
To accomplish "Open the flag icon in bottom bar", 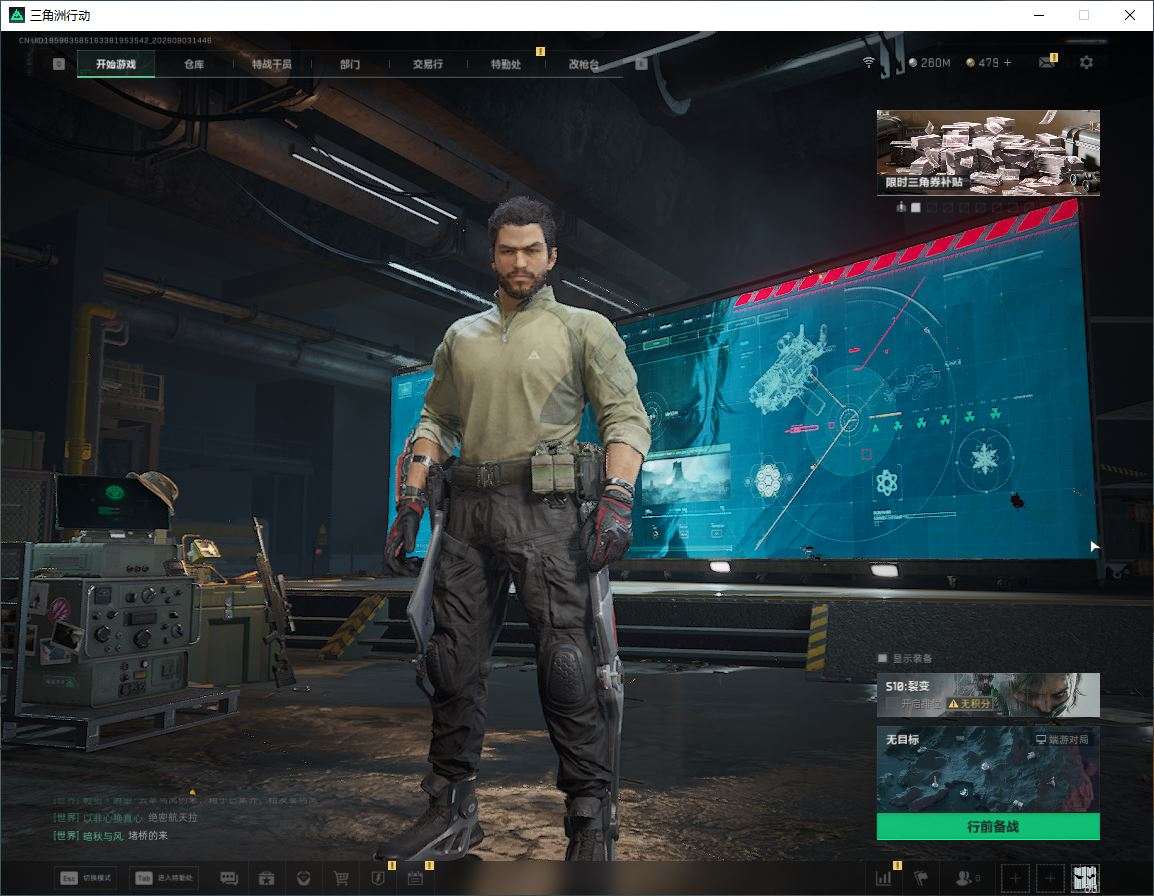I will pyautogui.click(x=921, y=878).
